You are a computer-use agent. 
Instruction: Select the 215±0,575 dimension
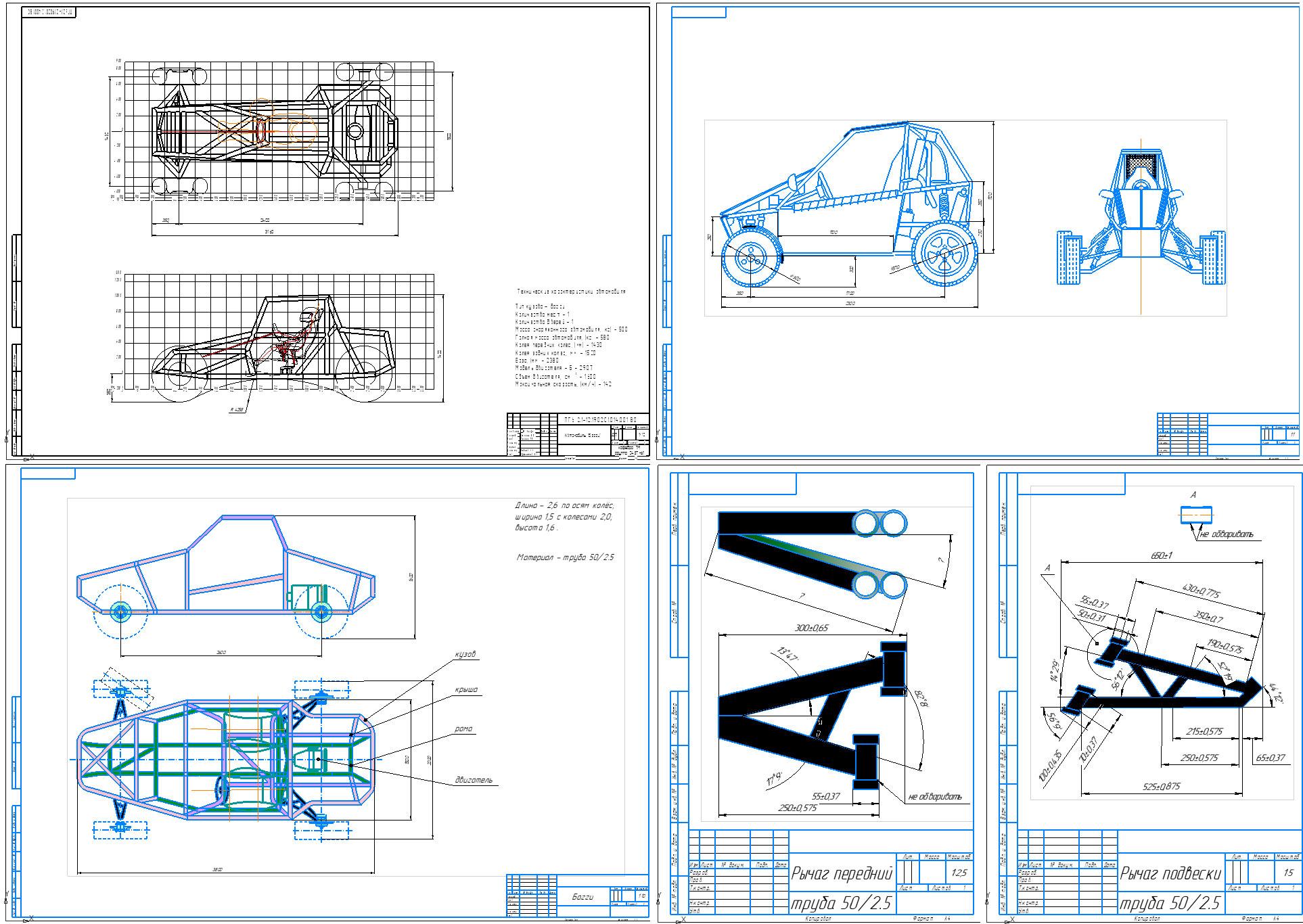point(1204,731)
